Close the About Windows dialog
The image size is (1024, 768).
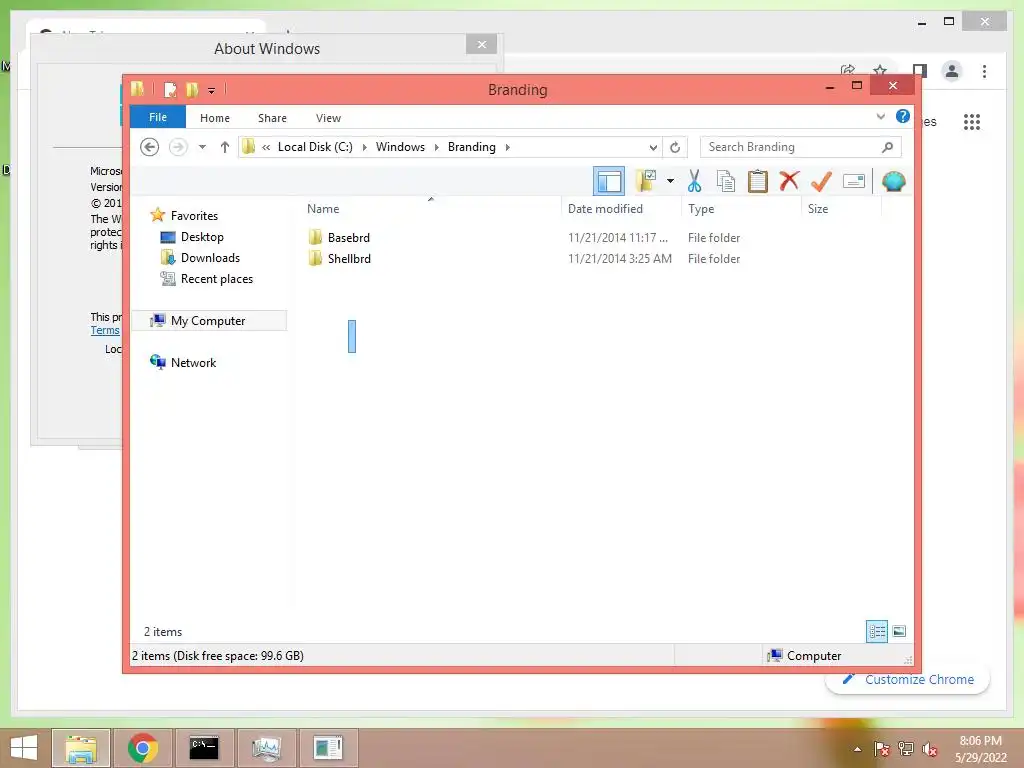pyautogui.click(x=481, y=44)
